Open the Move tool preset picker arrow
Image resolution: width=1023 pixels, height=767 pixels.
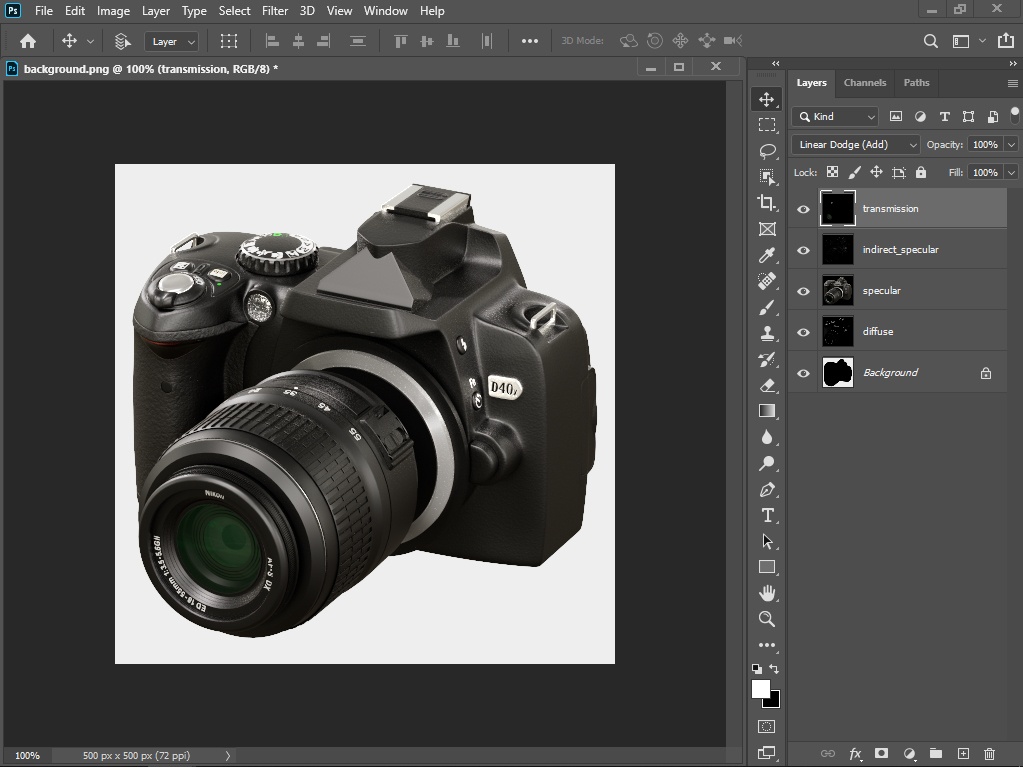(90, 41)
